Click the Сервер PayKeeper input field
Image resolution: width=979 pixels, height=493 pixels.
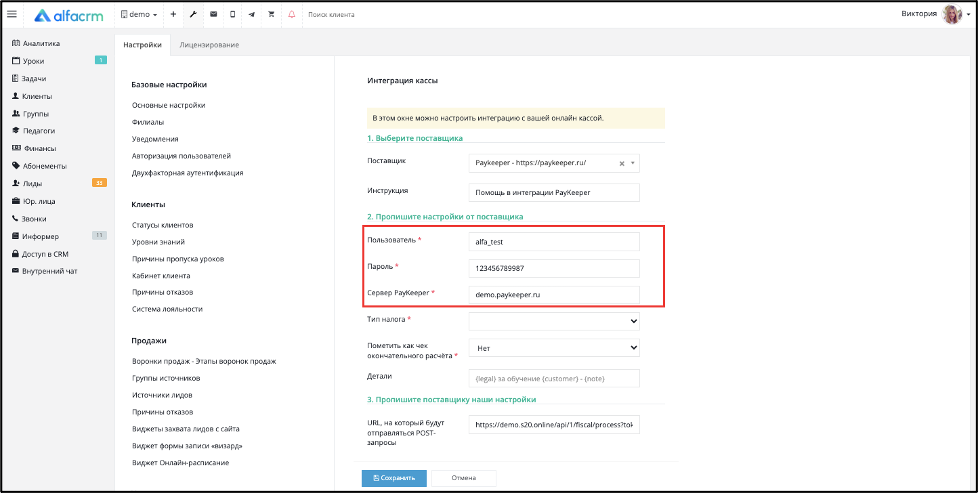(554, 295)
